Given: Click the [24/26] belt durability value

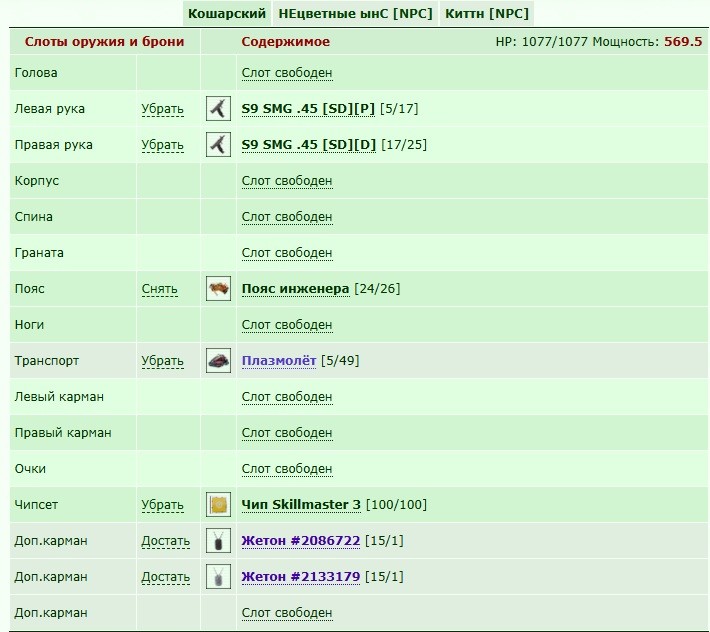Looking at the screenshot, I should tap(377, 288).
